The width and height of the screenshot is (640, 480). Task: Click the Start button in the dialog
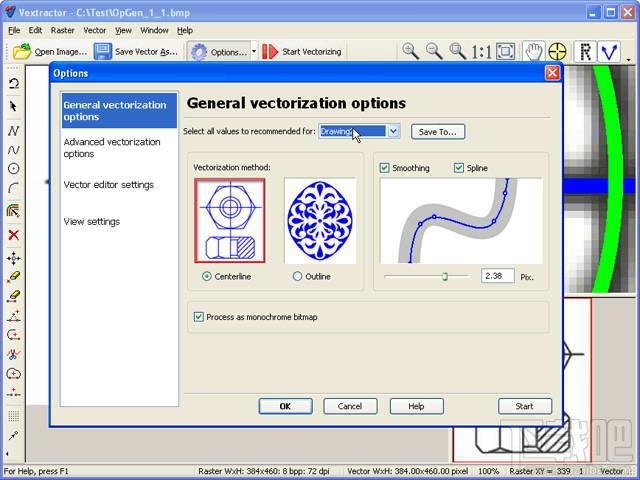[x=525, y=406]
